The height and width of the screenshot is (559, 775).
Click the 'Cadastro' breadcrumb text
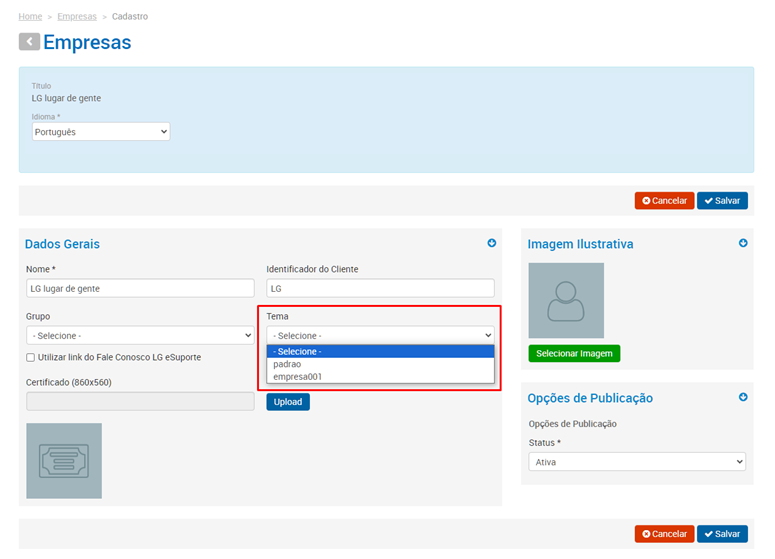click(x=130, y=16)
